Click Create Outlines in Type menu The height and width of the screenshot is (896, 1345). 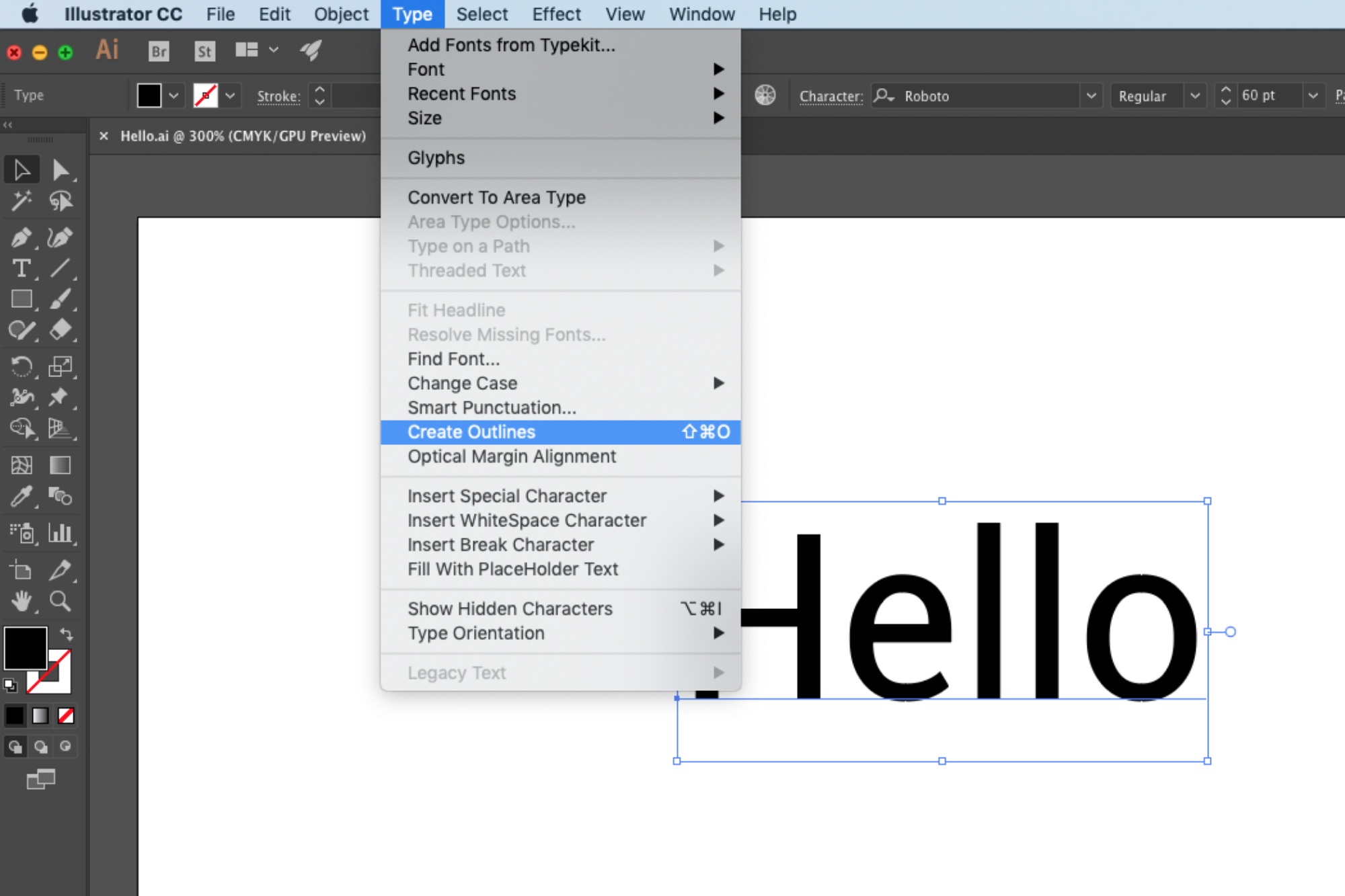coord(471,431)
